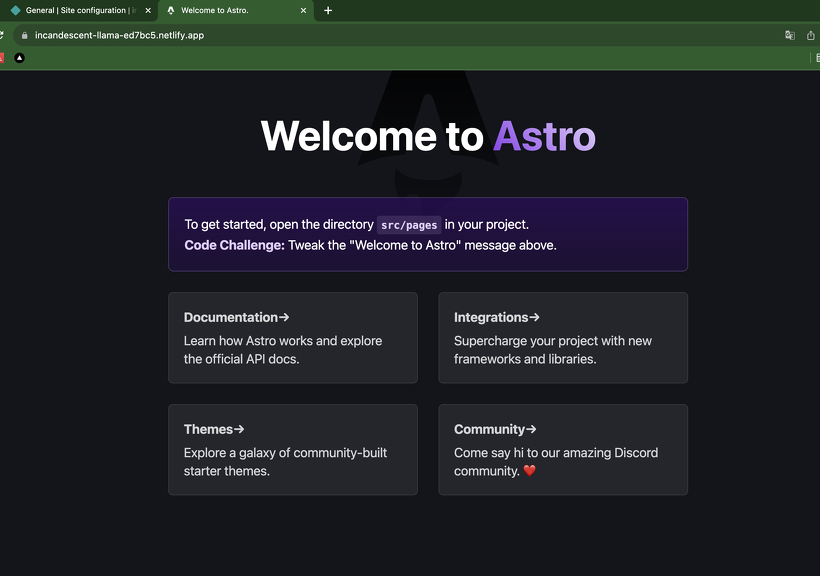The height and width of the screenshot is (576, 820).
Task: Click 'Learn how Astro works and explore' text
Action: [x=283, y=341]
